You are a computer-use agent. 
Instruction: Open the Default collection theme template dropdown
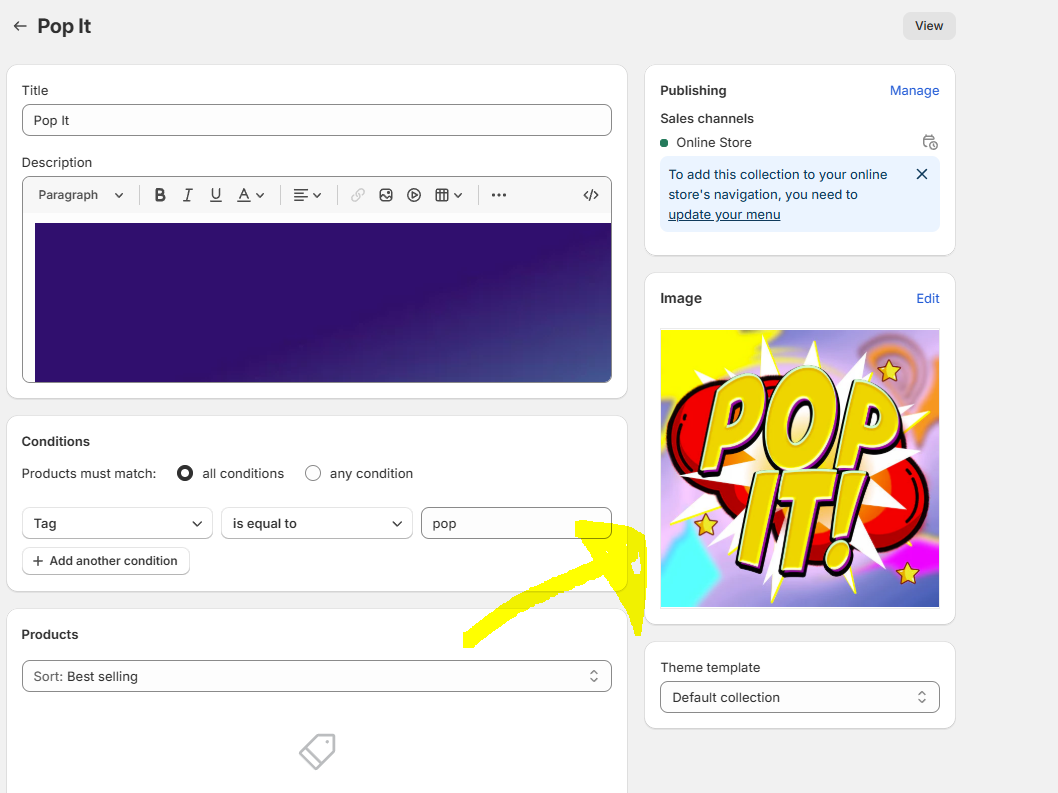point(799,697)
